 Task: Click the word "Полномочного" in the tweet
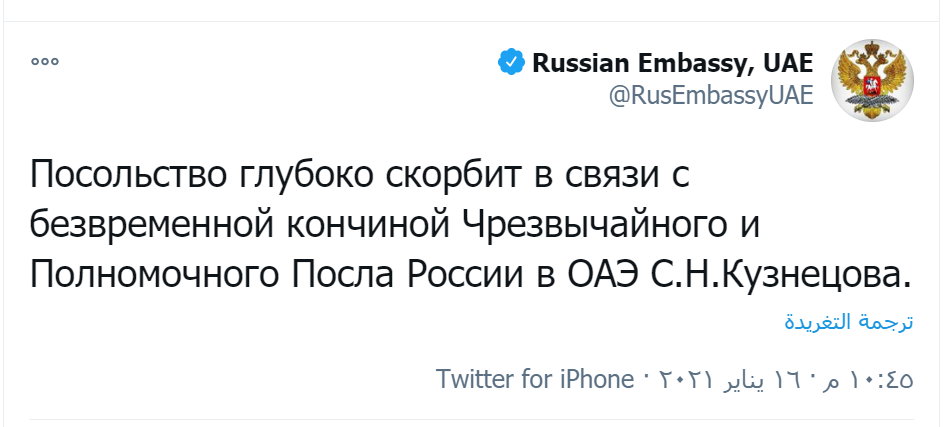click(x=147, y=272)
